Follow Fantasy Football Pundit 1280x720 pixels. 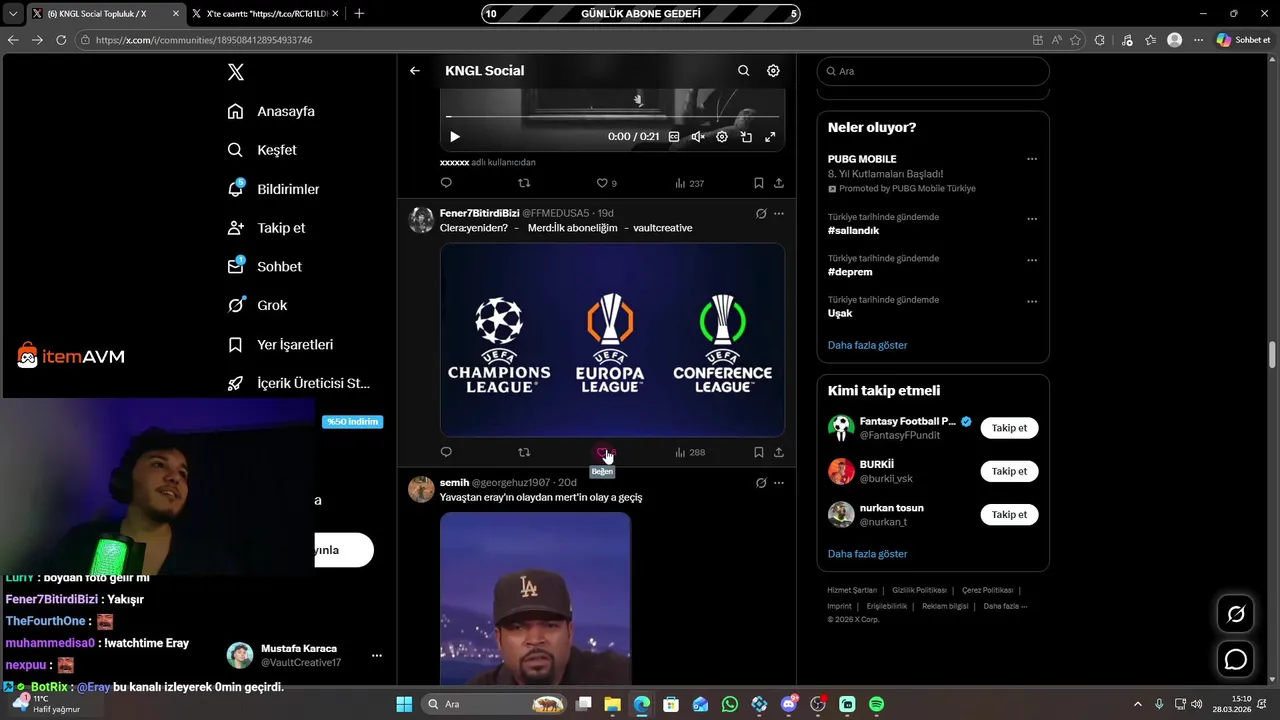click(x=1009, y=428)
